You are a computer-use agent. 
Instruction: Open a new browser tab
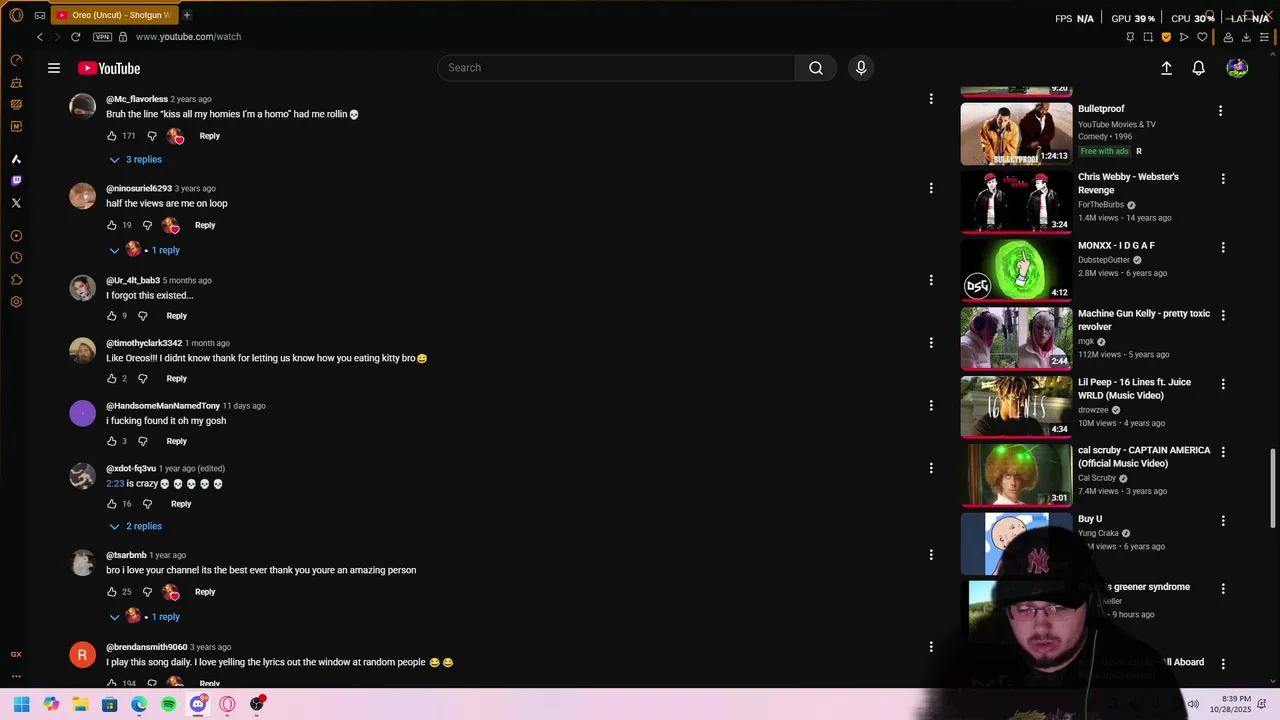coord(187,15)
